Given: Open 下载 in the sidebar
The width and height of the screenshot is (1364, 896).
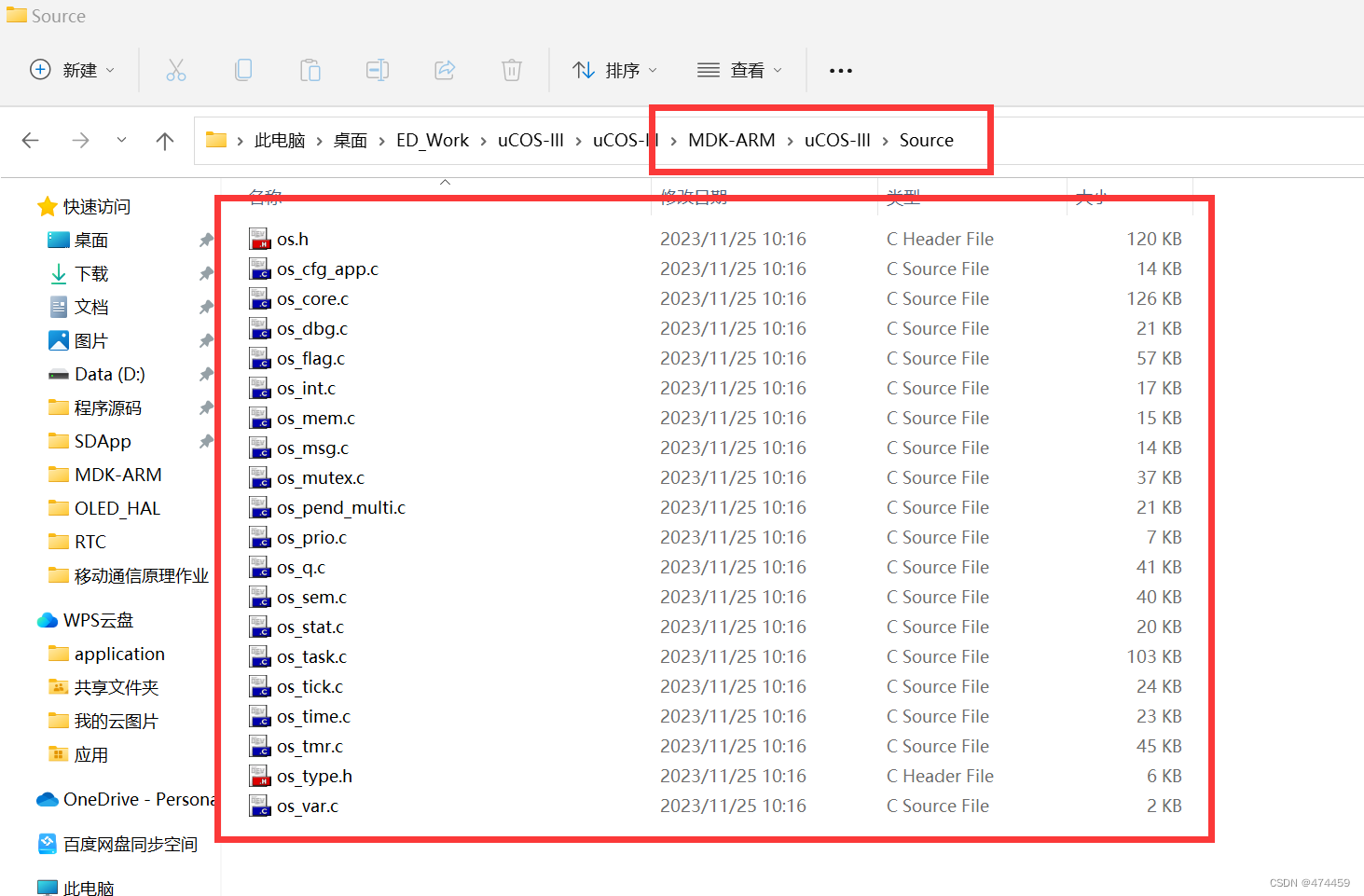Looking at the screenshot, I should point(91,274).
